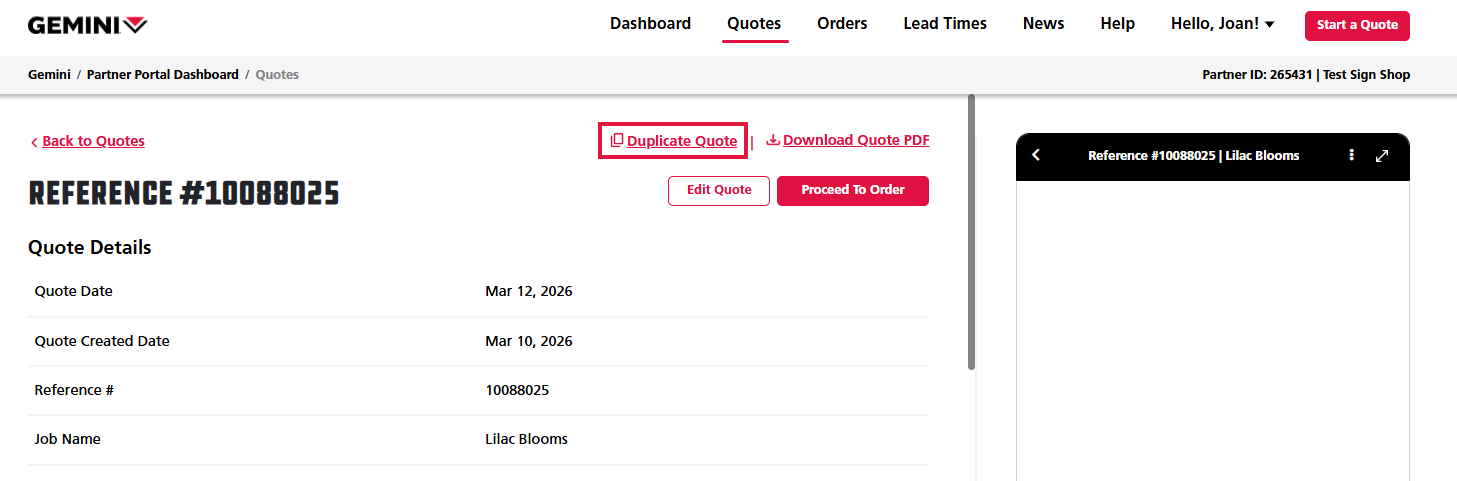
Task: Open the Help menu item
Action: [x=1117, y=24]
